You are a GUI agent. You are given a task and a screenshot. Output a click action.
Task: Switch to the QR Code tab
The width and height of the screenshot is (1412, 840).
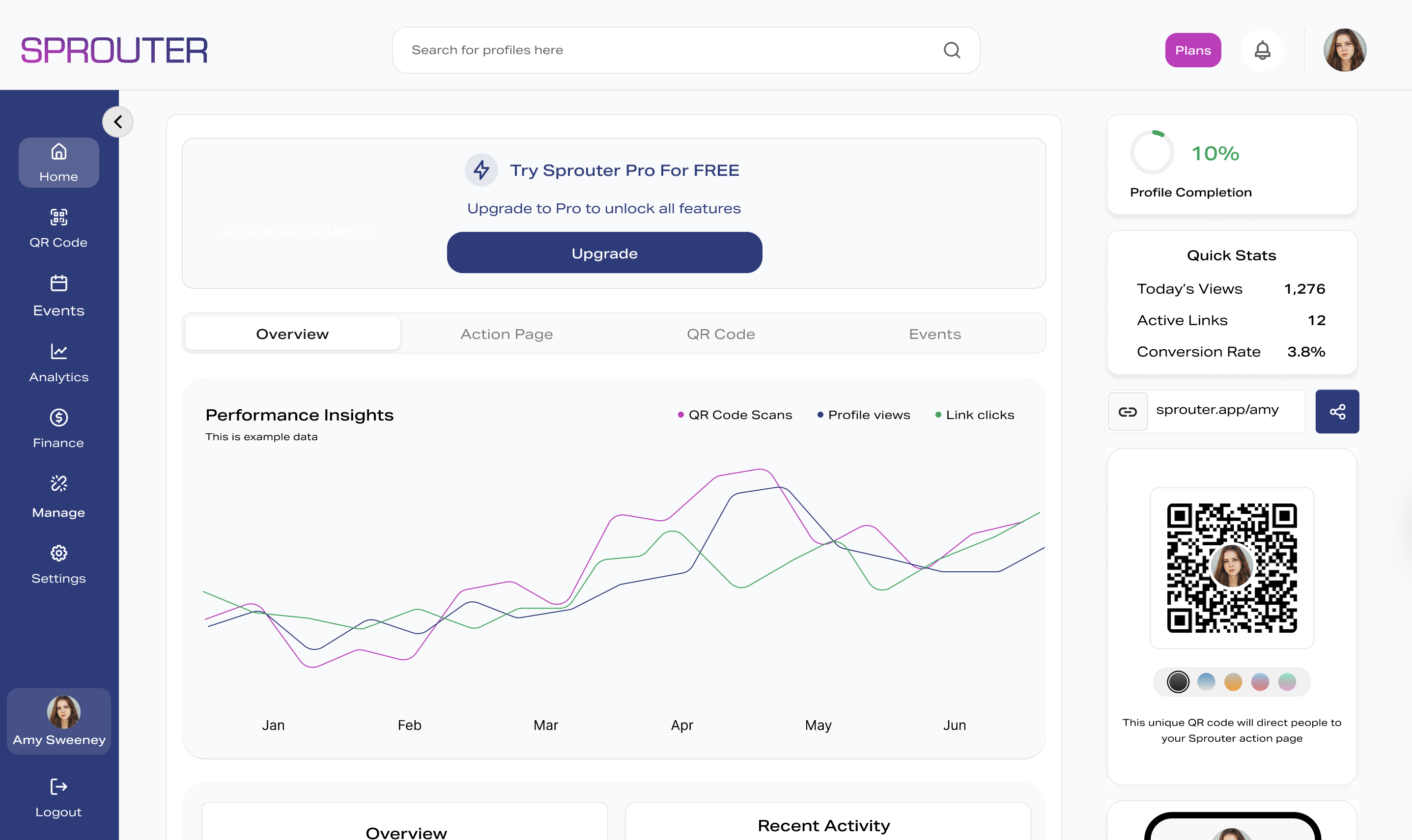[721, 334]
